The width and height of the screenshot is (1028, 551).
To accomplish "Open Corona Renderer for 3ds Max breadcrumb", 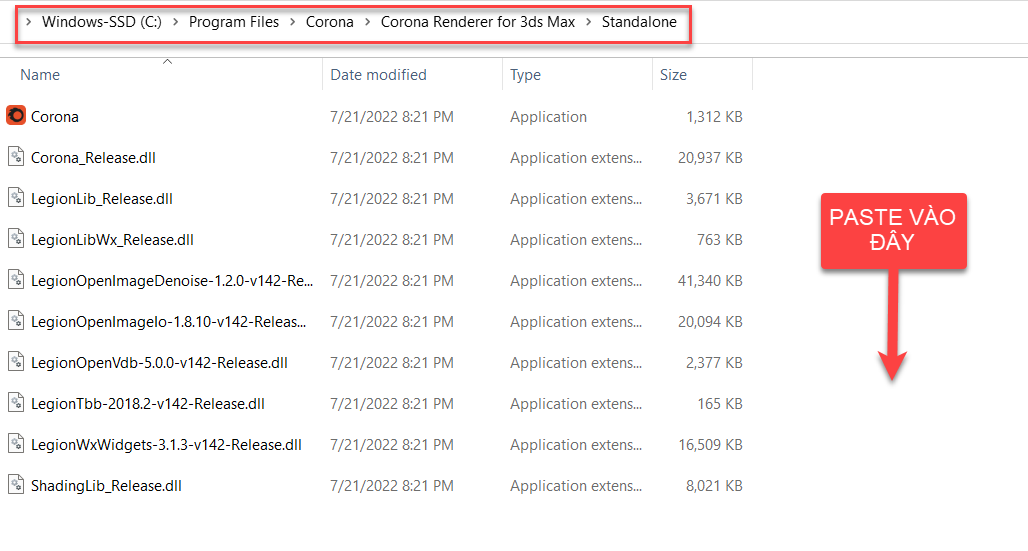I will 478,22.
